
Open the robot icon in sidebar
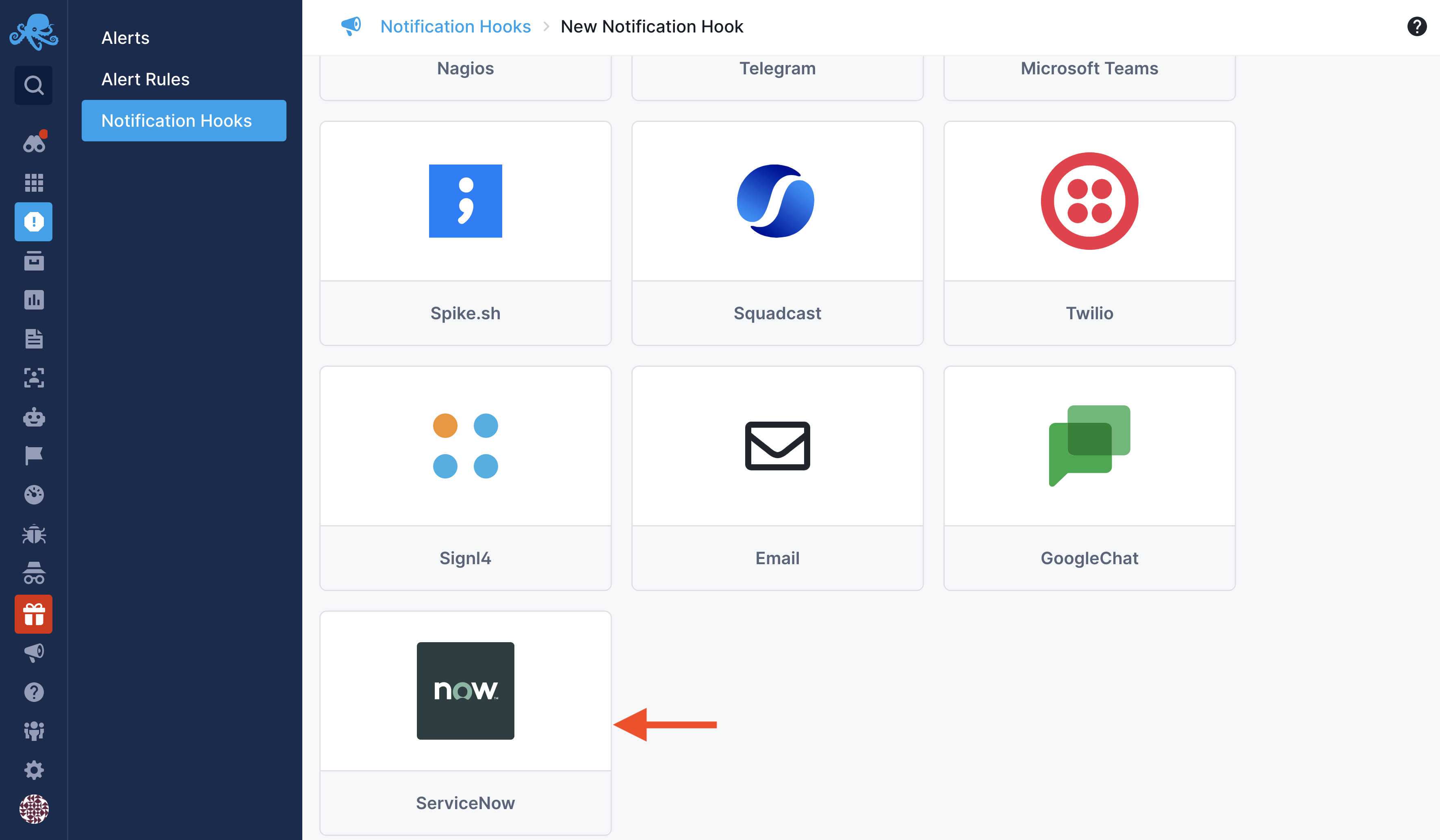coord(34,417)
